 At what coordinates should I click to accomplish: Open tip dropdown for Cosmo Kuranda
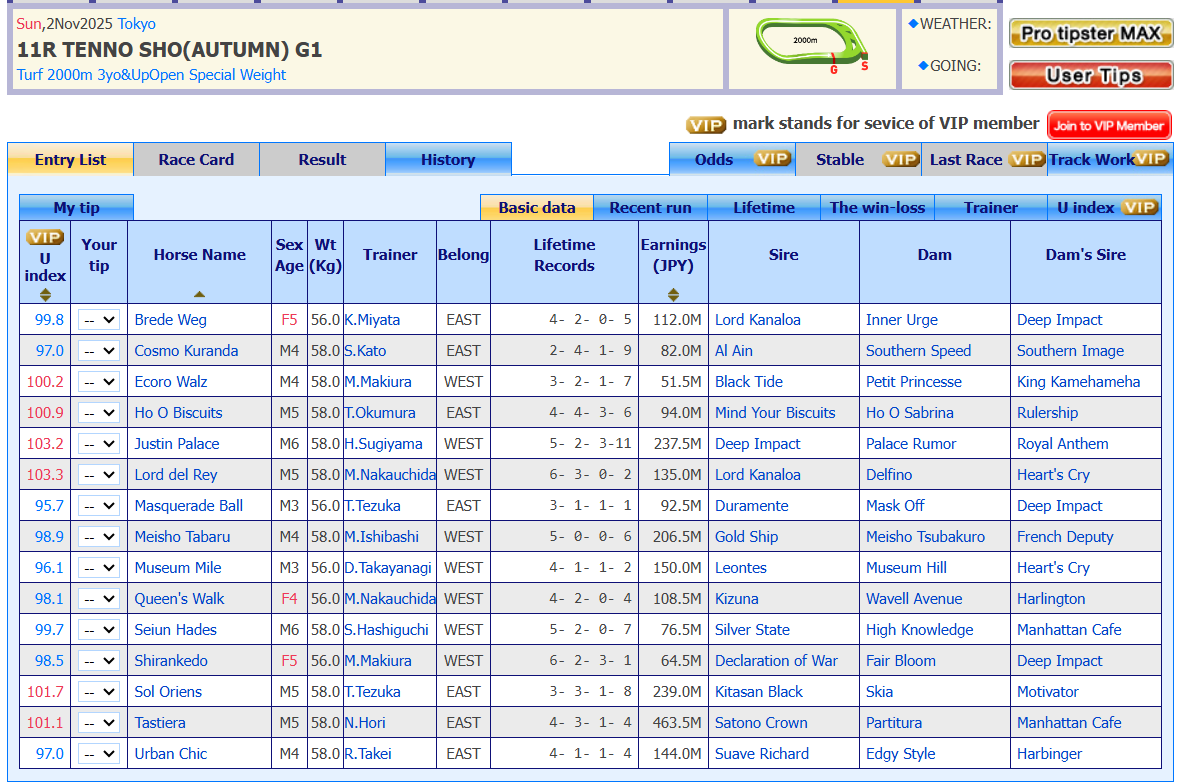tap(99, 350)
